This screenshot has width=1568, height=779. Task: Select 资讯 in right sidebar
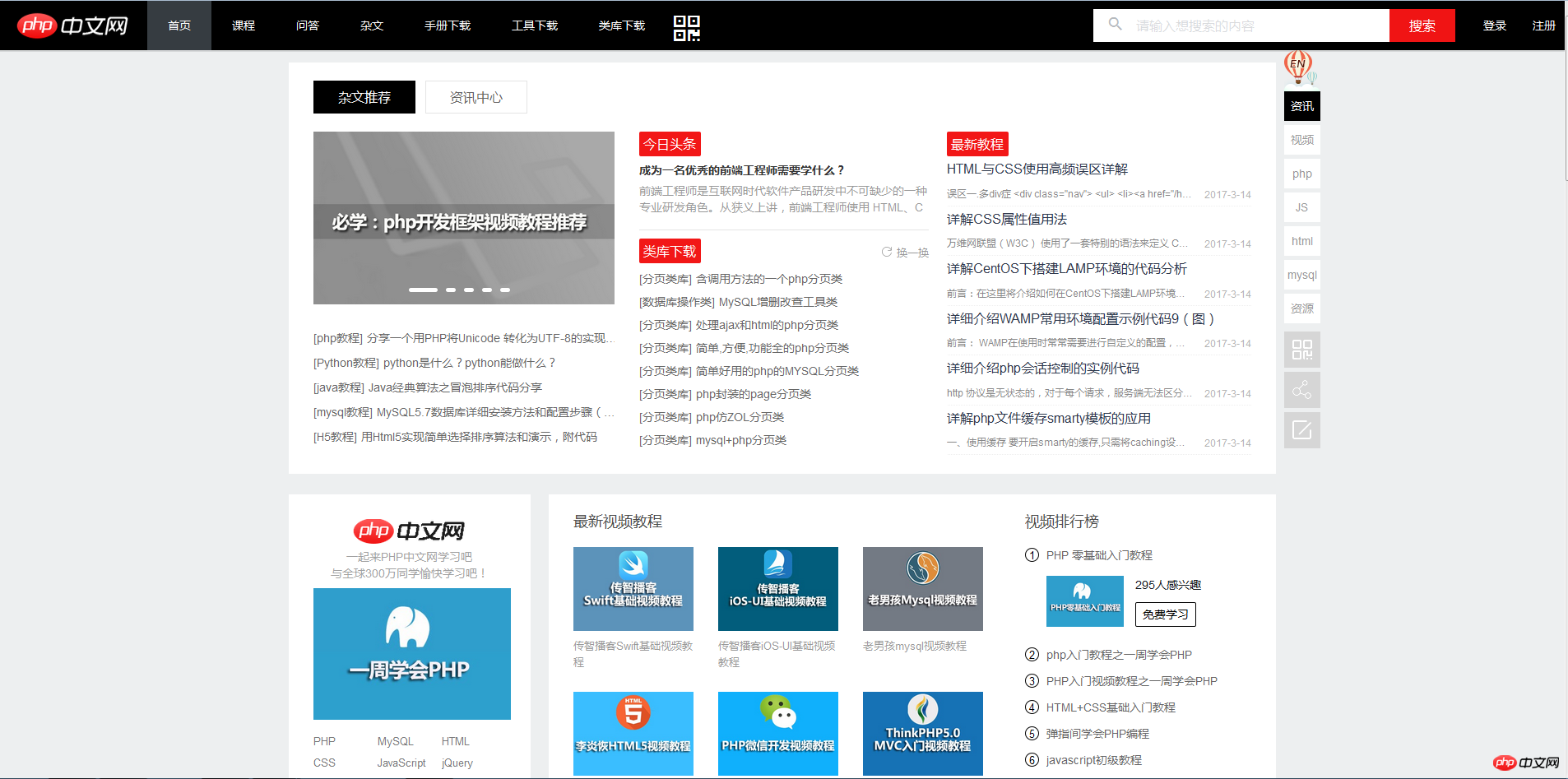pyautogui.click(x=1302, y=106)
